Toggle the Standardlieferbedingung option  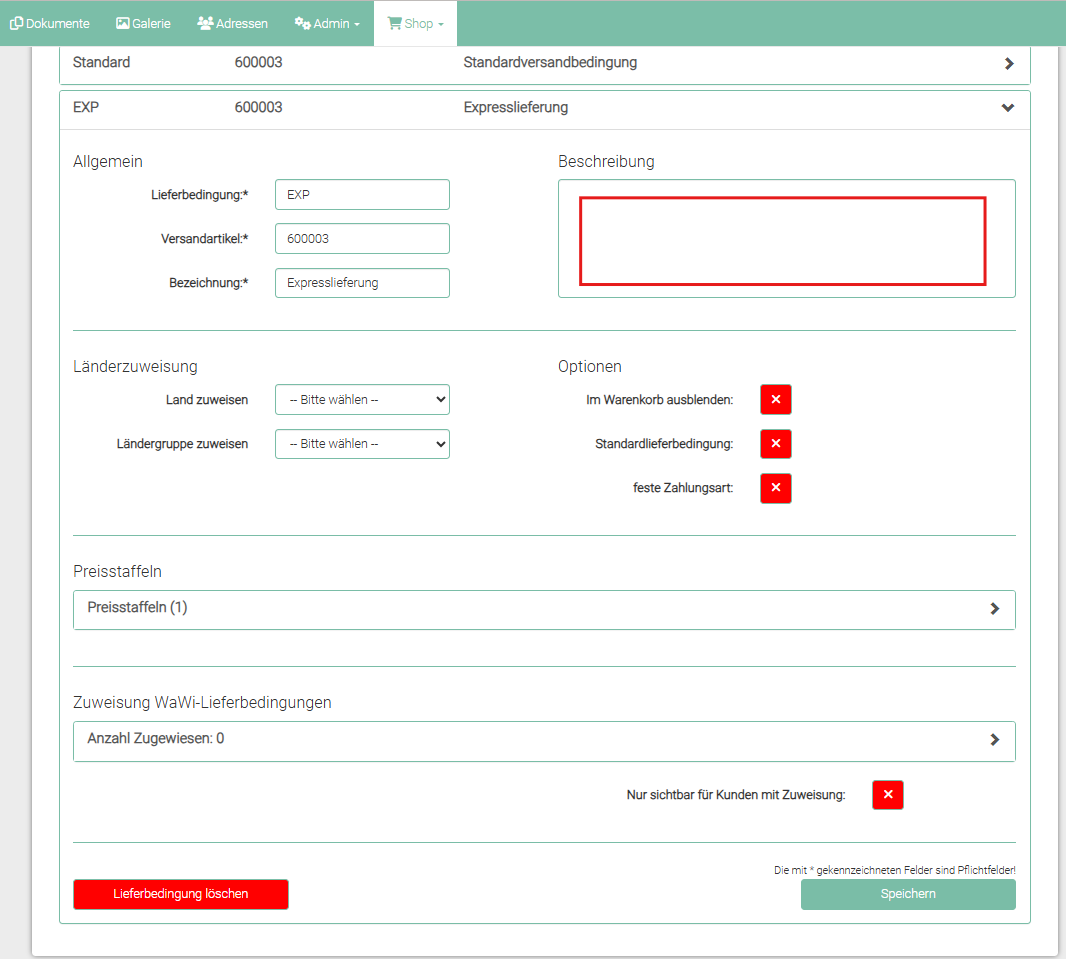(x=775, y=444)
